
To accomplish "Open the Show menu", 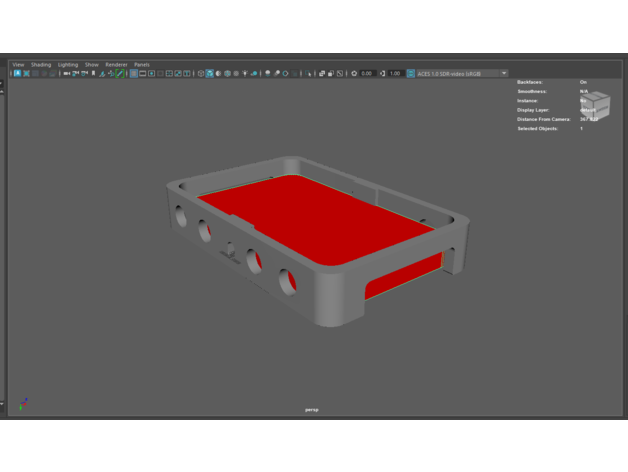I will (92, 64).
